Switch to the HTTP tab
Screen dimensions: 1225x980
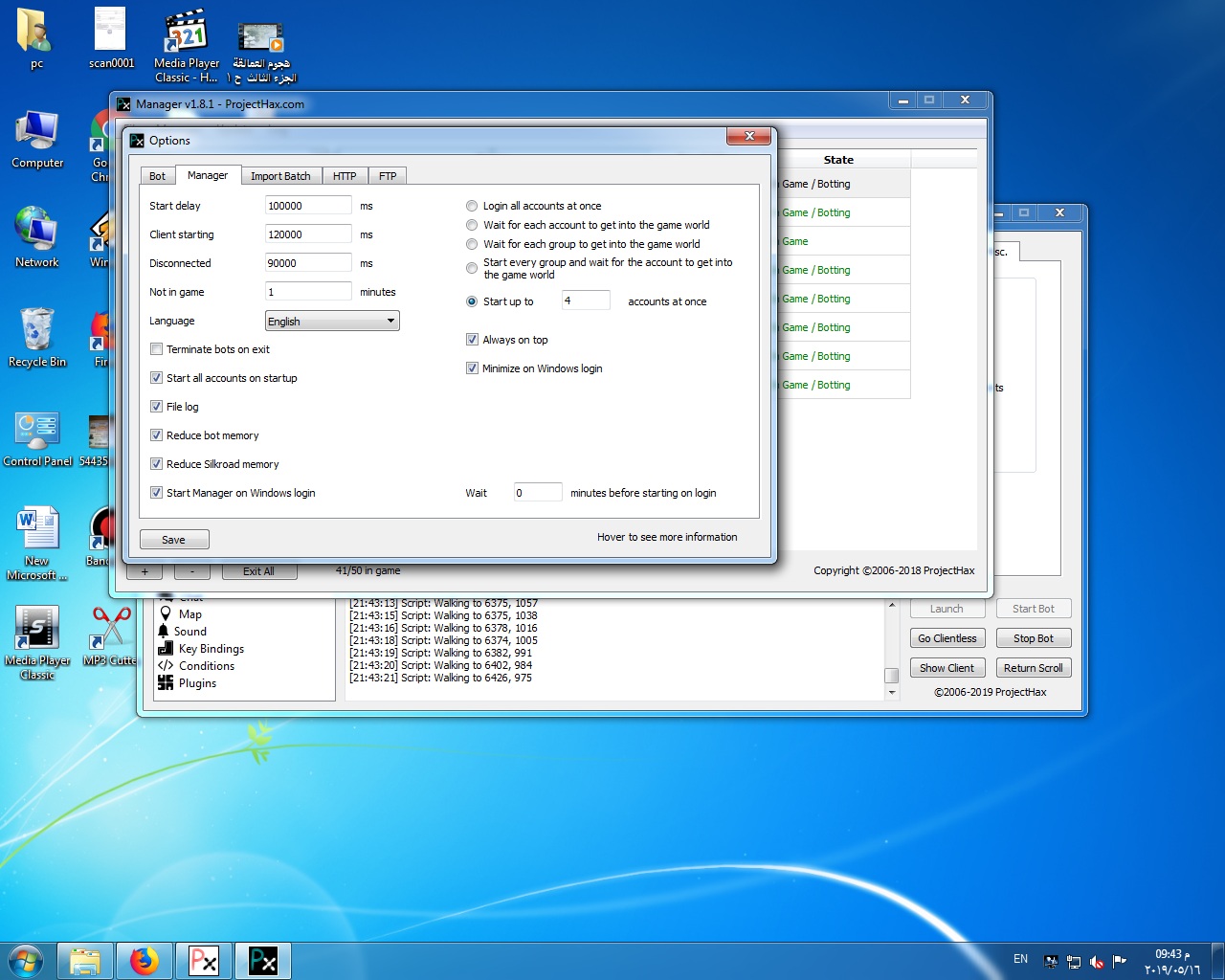tap(345, 176)
